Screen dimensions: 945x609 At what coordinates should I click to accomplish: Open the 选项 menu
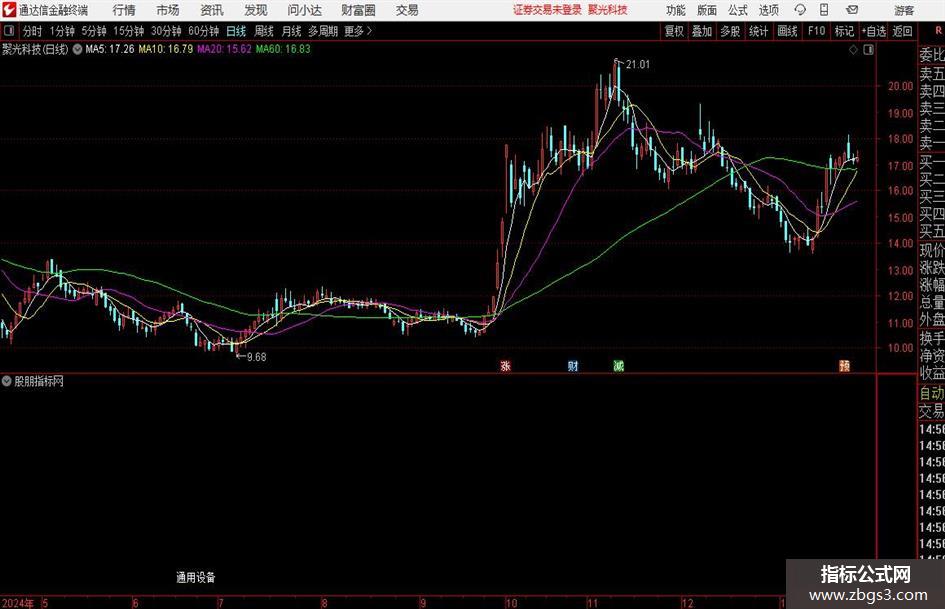coord(768,10)
